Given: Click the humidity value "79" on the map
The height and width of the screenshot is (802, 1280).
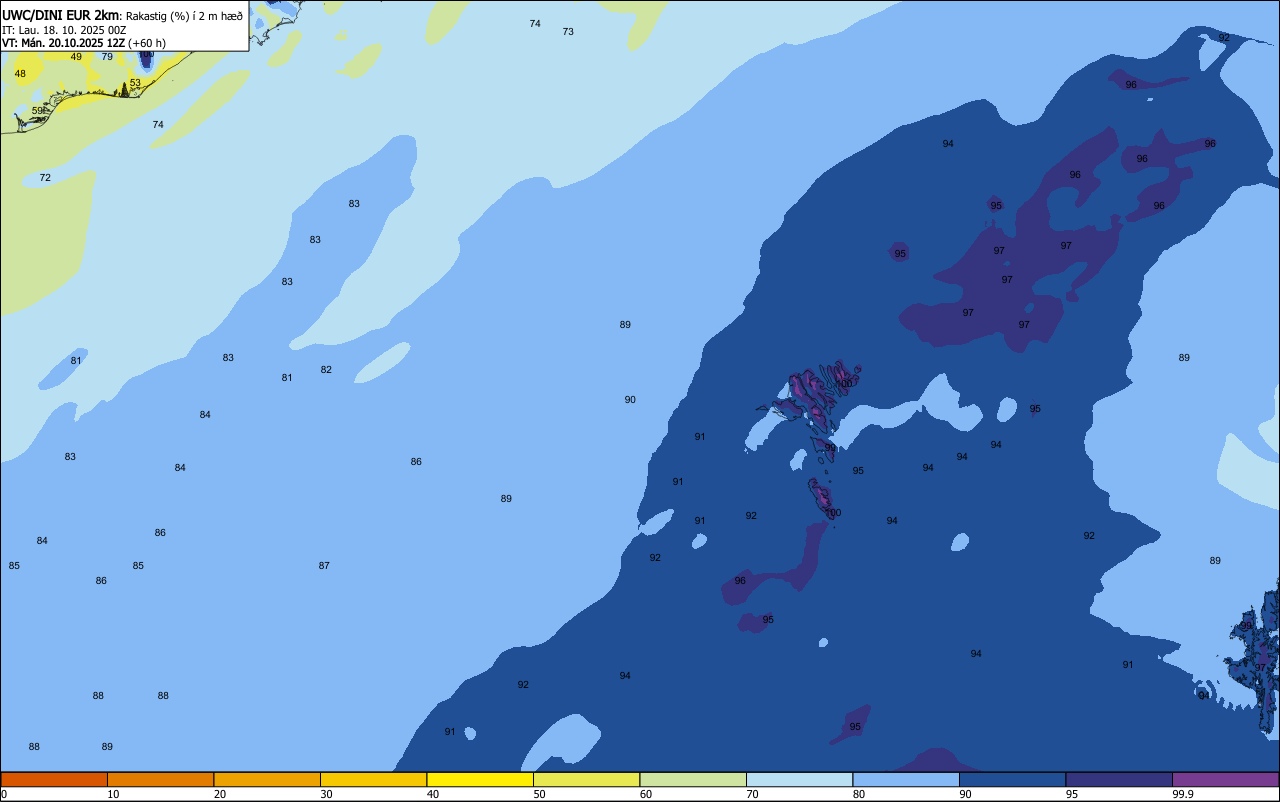Looking at the screenshot, I should click(107, 57).
